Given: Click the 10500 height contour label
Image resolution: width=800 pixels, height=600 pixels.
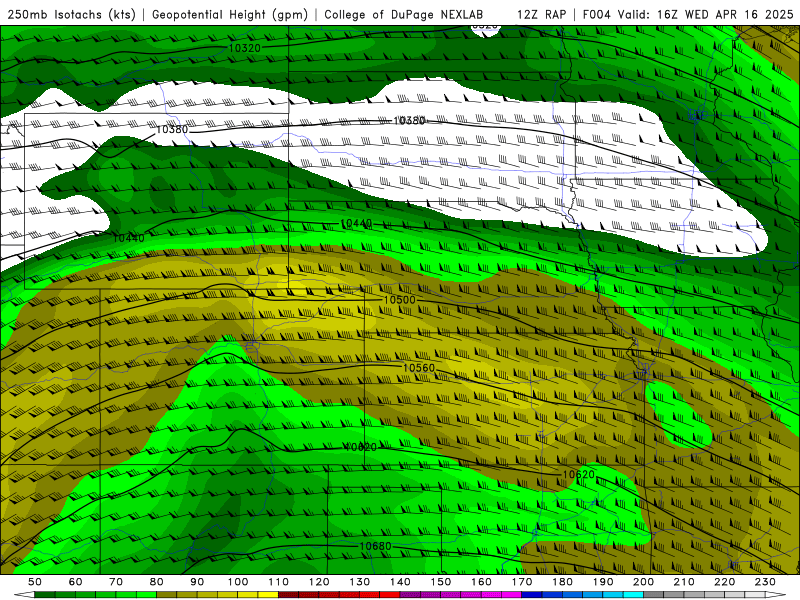Looking at the screenshot, I should (x=399, y=300).
